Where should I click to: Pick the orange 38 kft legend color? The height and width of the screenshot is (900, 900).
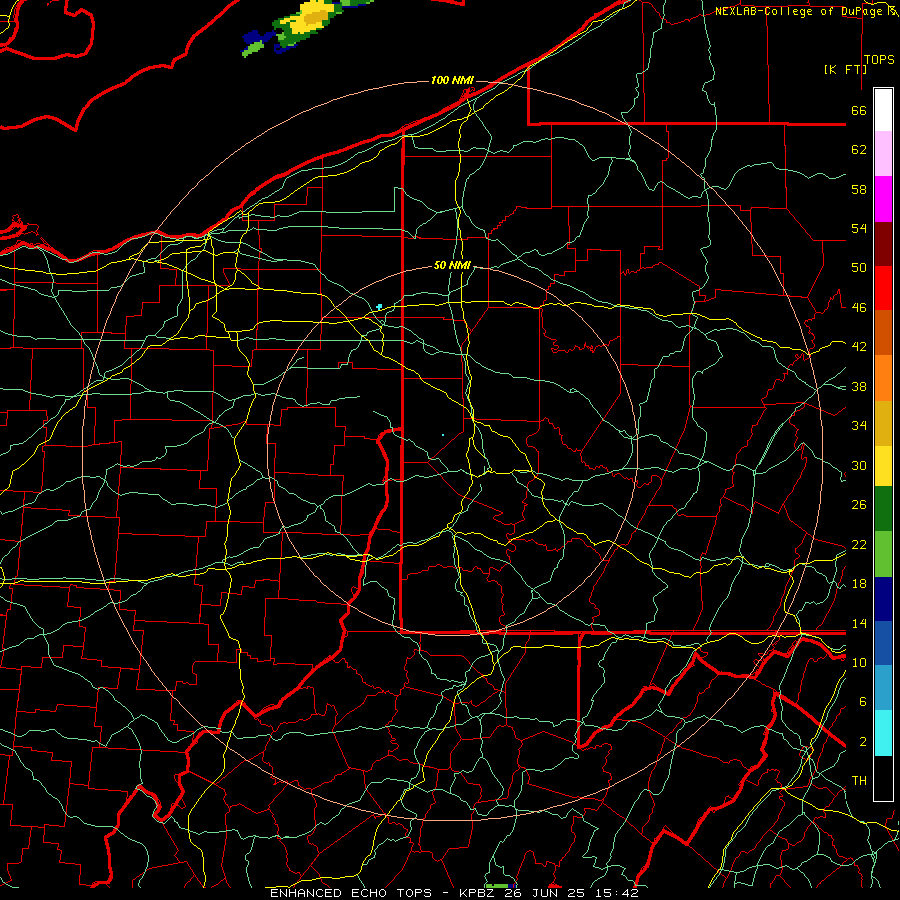pyautogui.click(x=883, y=378)
